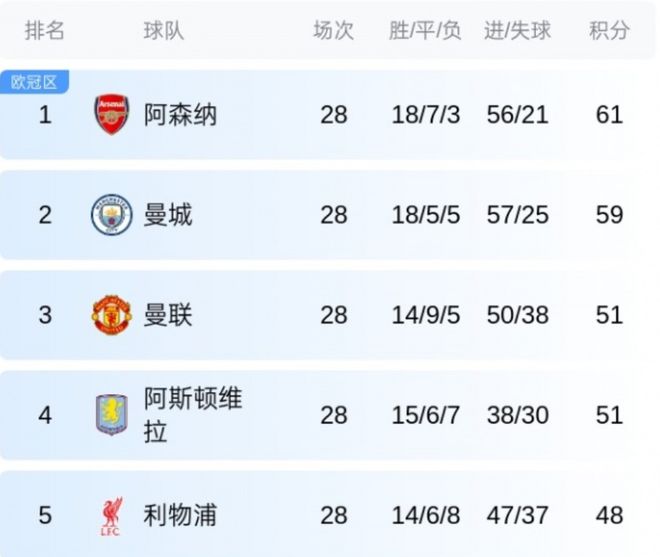Screen dimensions: 660x557
Task: Open the 曼联 team name link
Action: click(x=168, y=315)
